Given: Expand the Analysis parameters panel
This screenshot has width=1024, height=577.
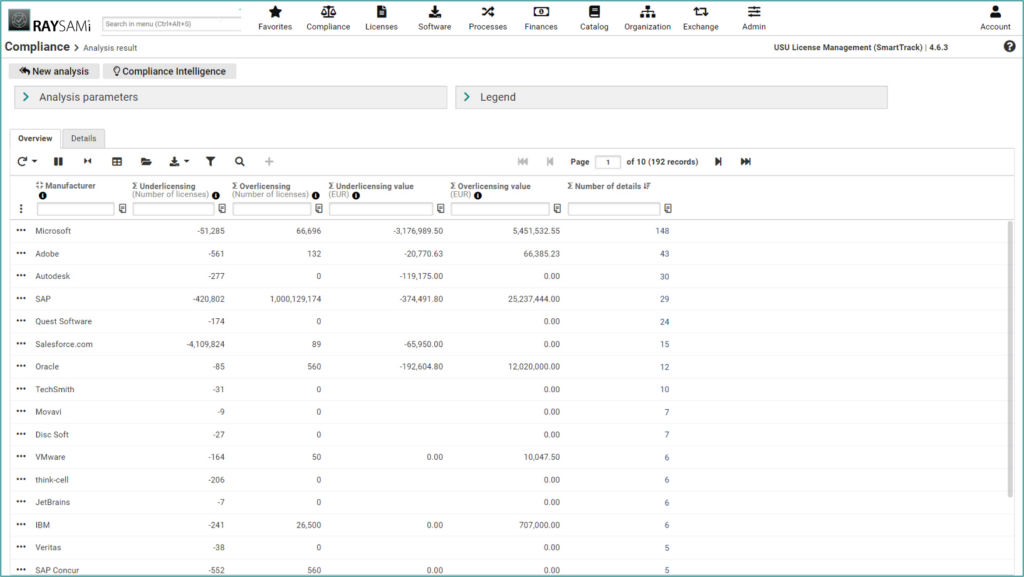Looking at the screenshot, I should (x=231, y=97).
